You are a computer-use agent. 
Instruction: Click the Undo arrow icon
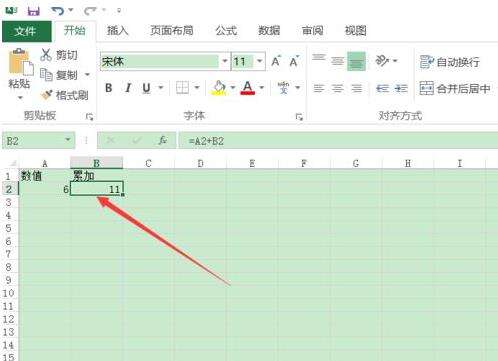click(x=58, y=11)
